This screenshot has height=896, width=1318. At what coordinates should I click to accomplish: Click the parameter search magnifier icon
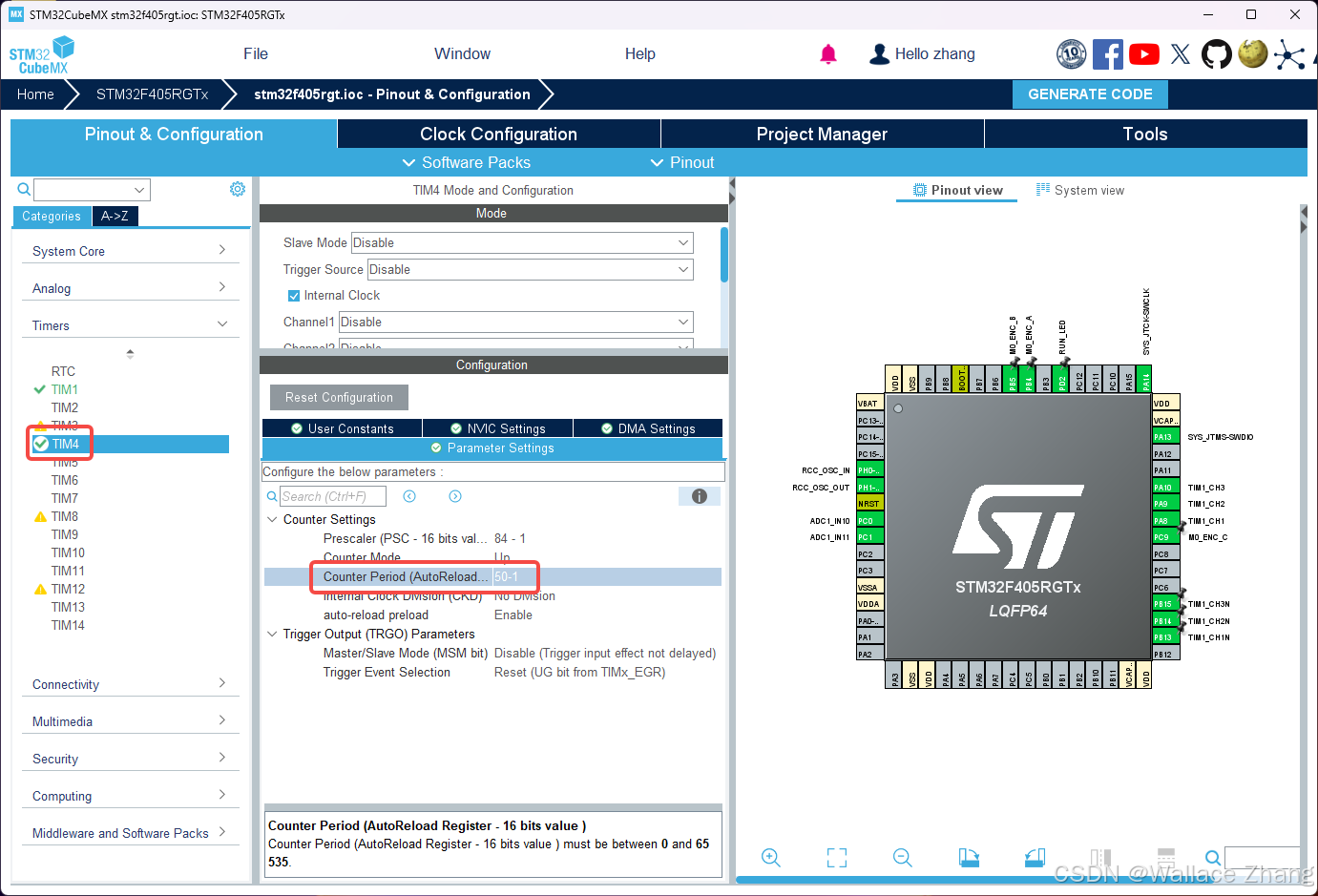pos(272,496)
